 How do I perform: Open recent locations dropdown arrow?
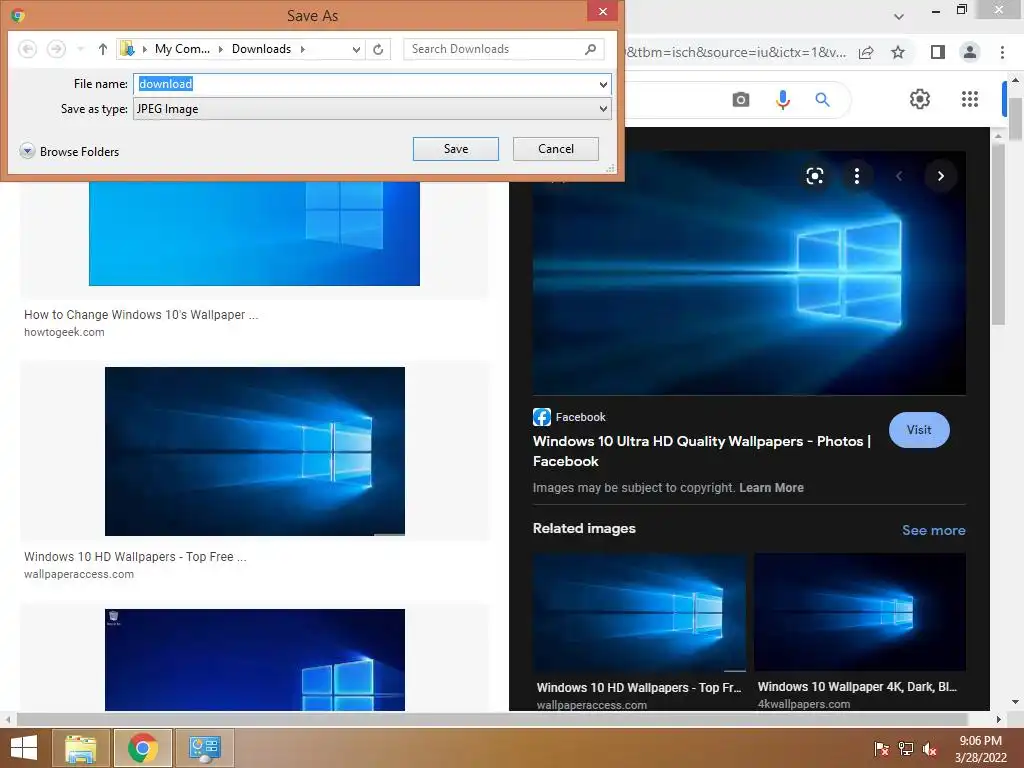coord(80,49)
